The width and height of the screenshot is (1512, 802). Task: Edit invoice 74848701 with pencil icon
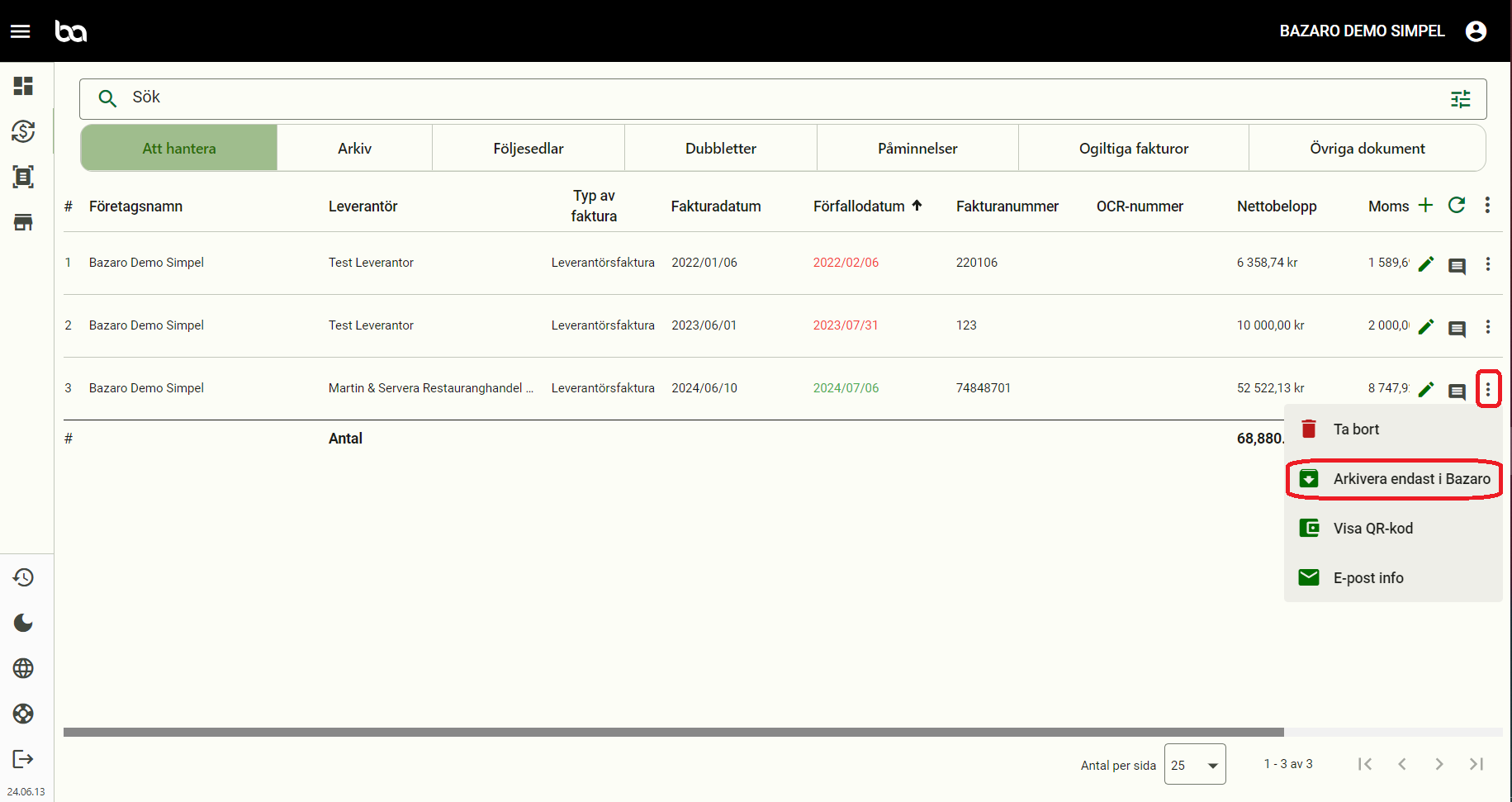click(1426, 390)
